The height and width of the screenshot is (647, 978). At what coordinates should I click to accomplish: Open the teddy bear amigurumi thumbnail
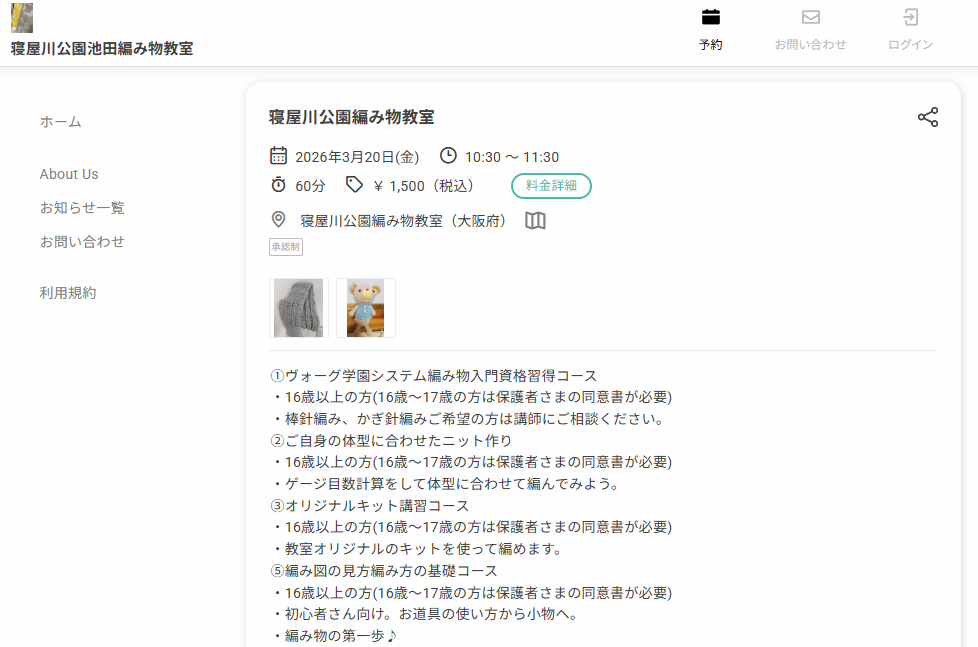point(366,308)
